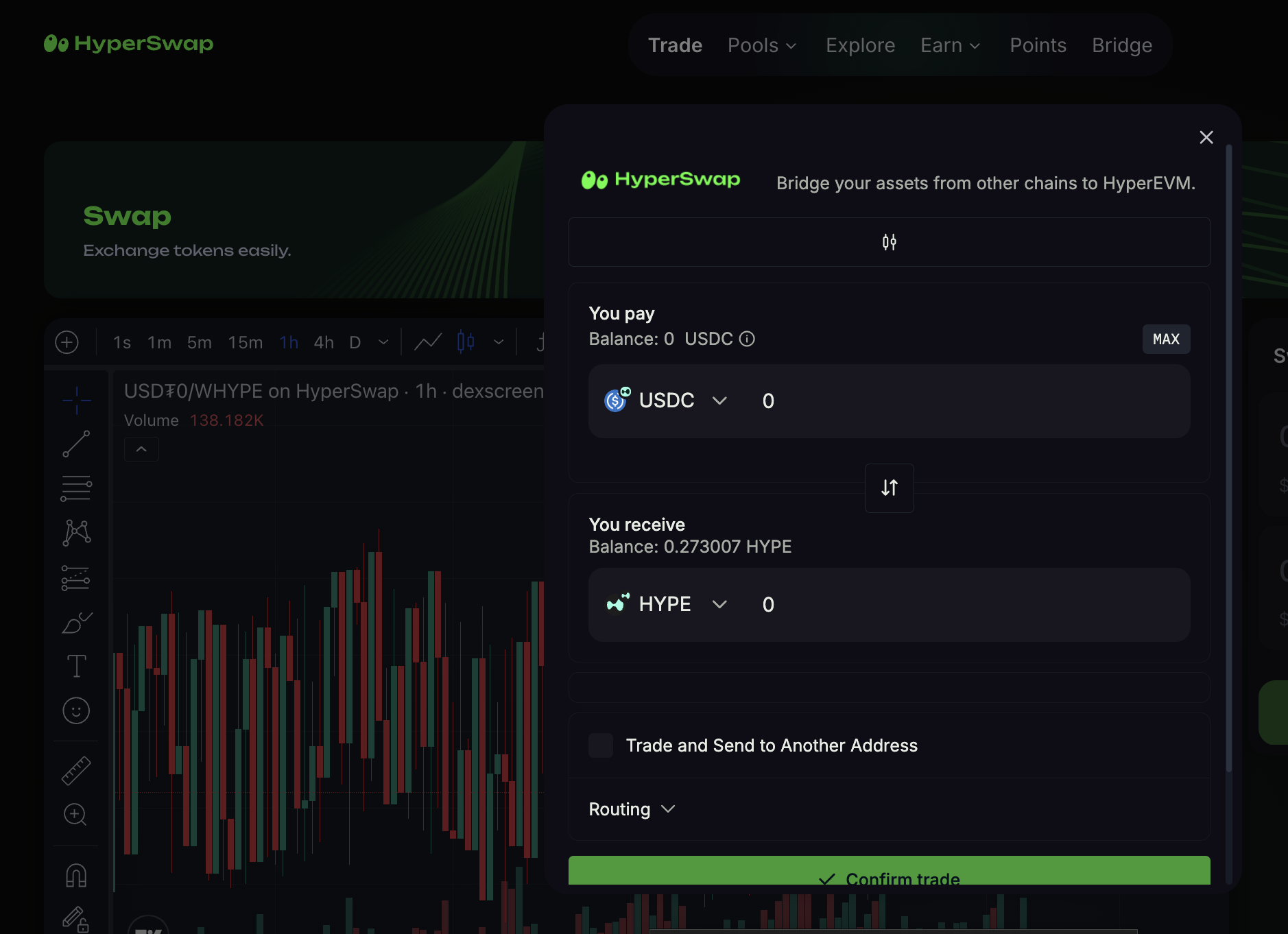Open the USDC token selector

(665, 400)
